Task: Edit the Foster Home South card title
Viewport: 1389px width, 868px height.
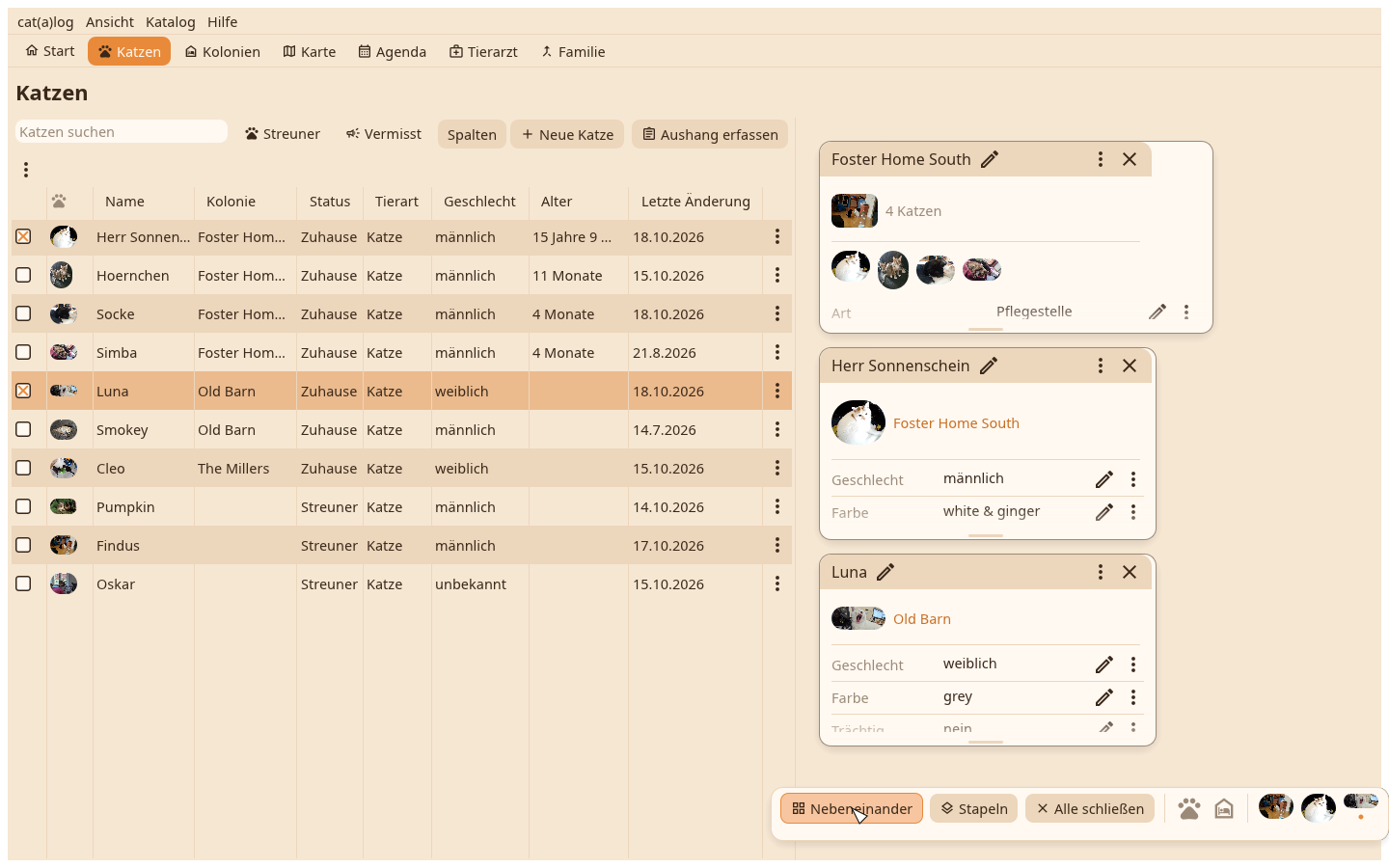Action: [x=990, y=159]
